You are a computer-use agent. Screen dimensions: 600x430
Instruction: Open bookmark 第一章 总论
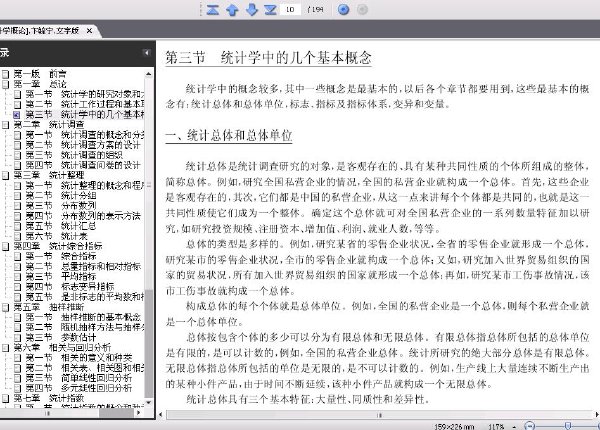point(40,84)
